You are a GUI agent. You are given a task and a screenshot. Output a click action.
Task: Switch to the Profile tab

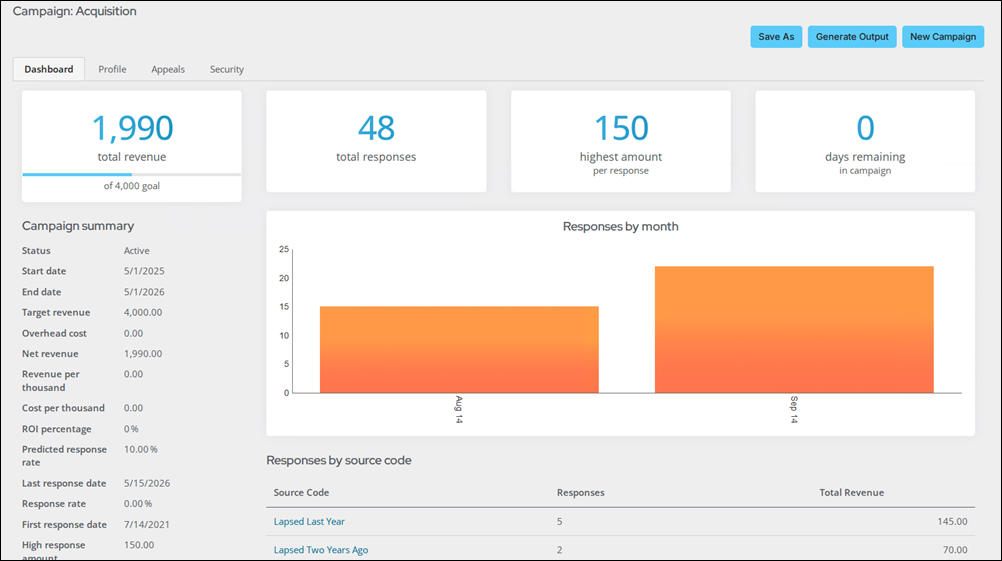(112, 69)
